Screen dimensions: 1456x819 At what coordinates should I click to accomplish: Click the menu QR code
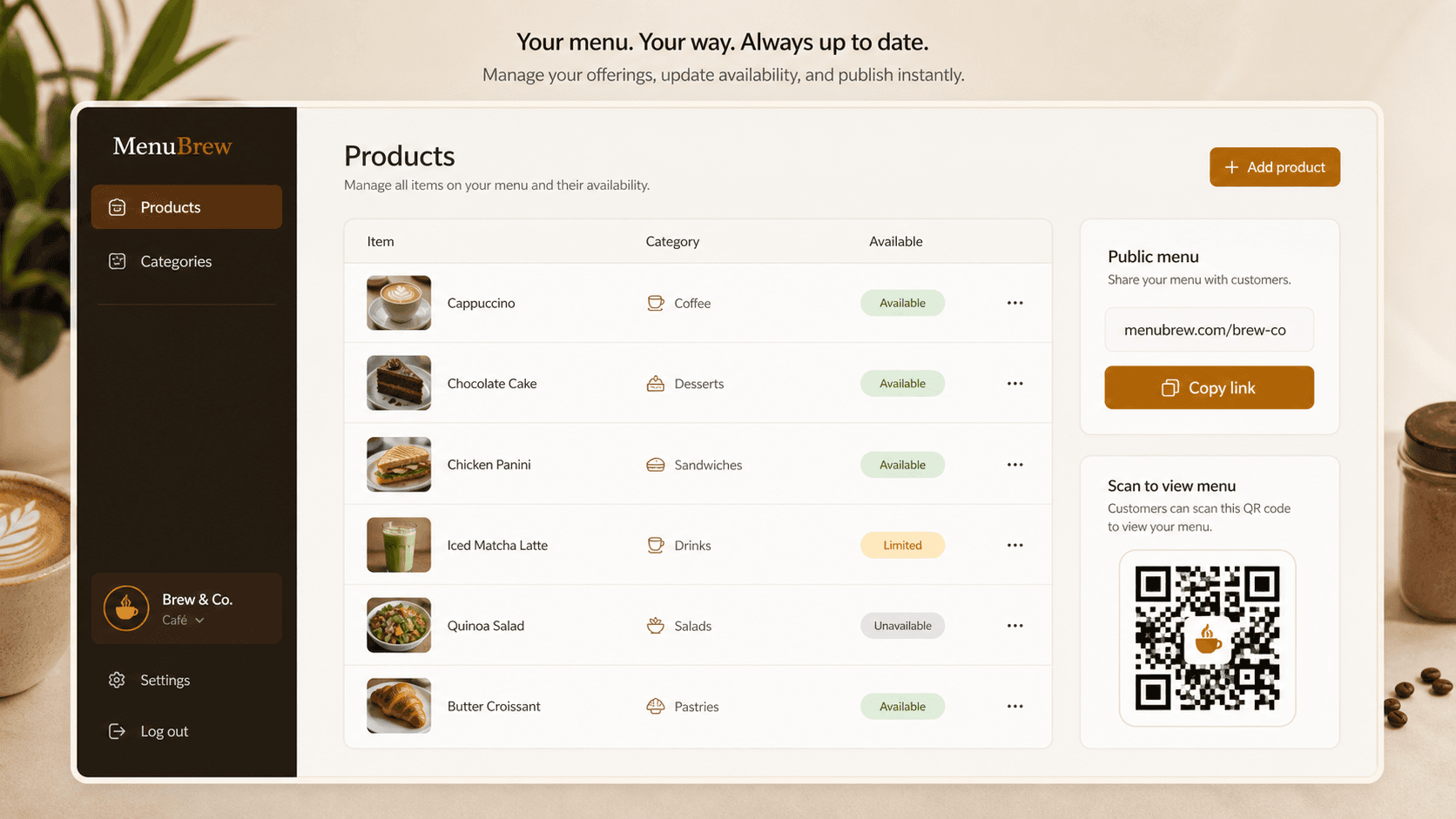pos(1208,638)
